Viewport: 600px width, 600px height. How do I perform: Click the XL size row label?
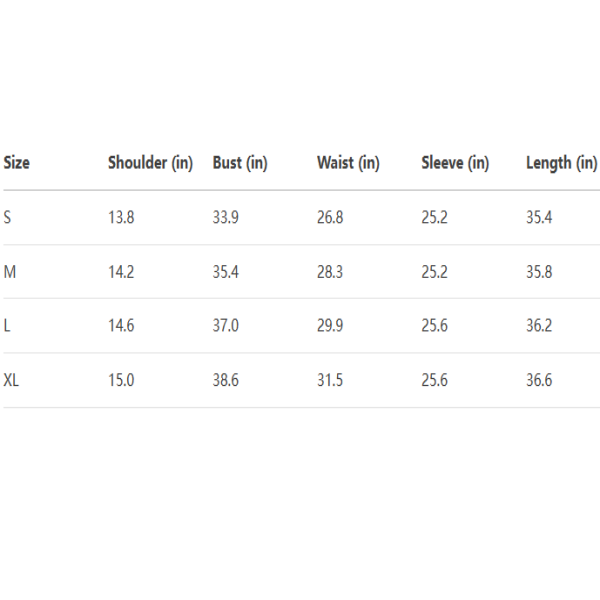[12, 380]
